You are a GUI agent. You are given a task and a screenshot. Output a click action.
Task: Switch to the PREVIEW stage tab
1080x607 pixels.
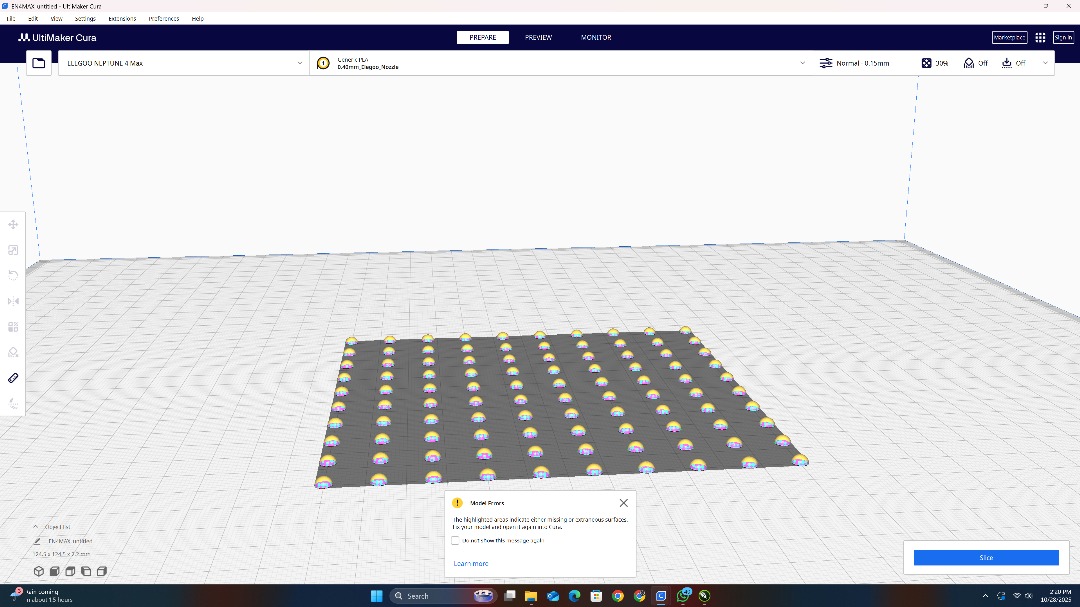pyautogui.click(x=538, y=38)
